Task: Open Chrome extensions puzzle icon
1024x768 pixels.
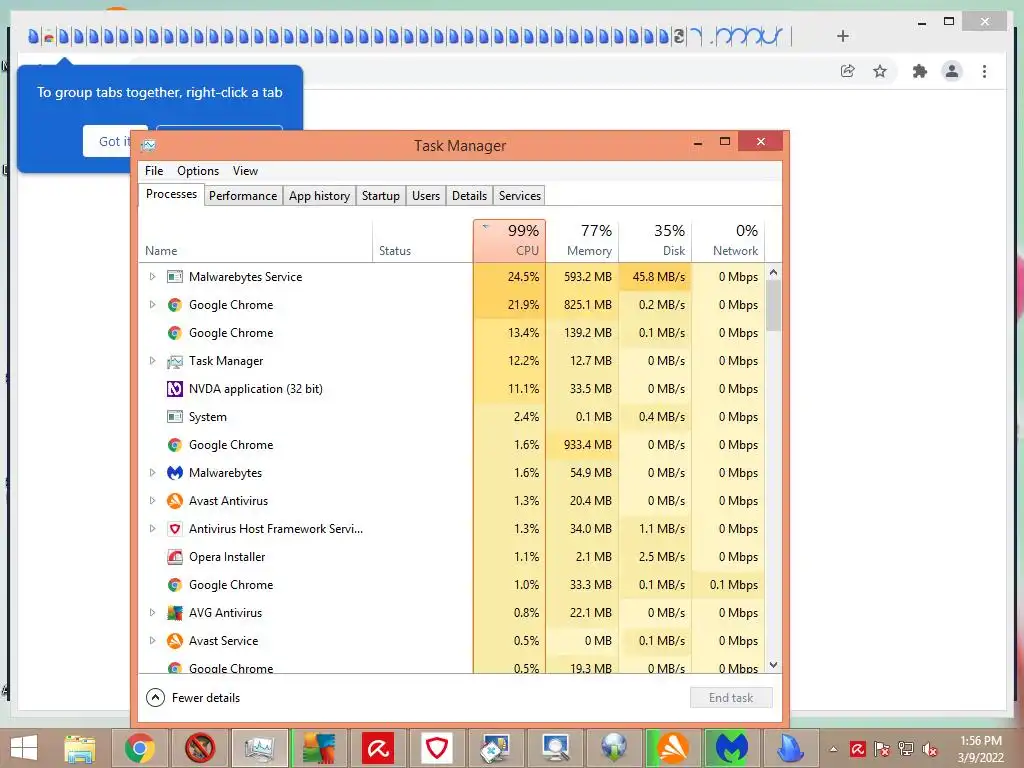Action: pyautogui.click(x=920, y=71)
